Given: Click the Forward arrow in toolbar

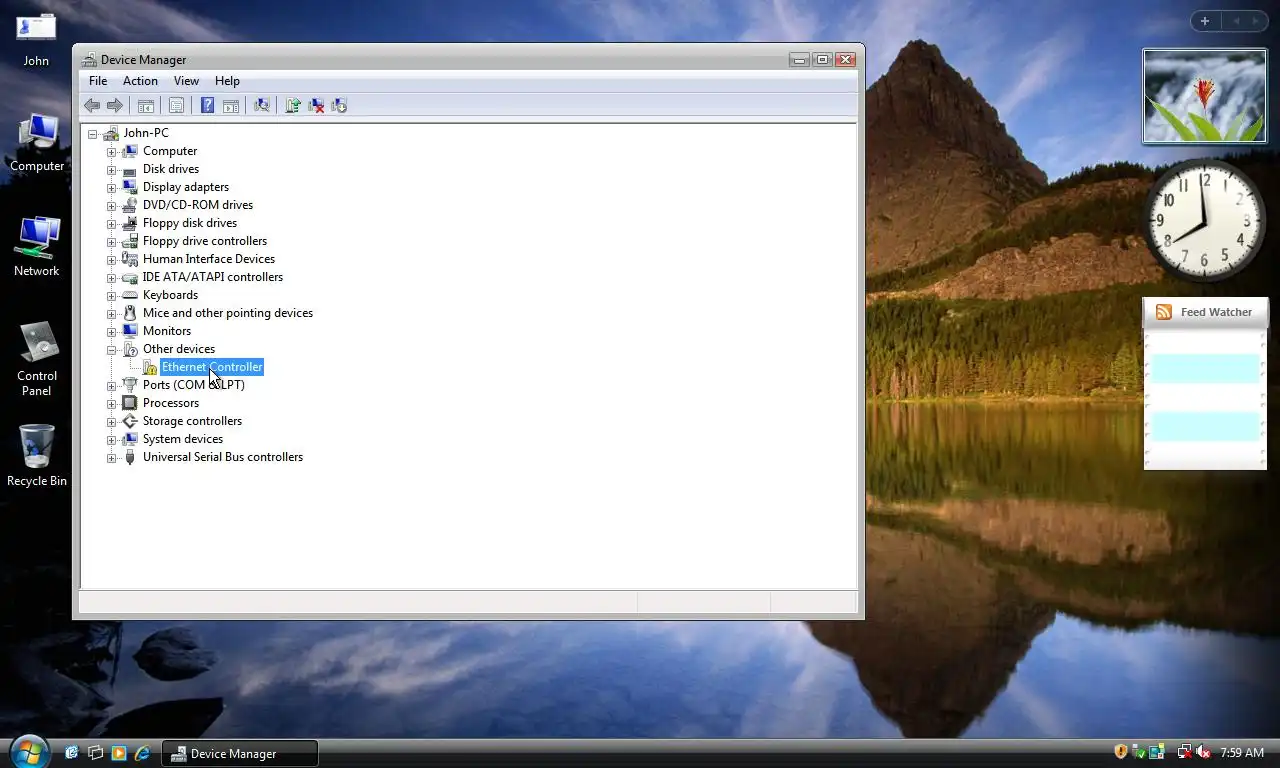Looking at the screenshot, I should [115, 105].
